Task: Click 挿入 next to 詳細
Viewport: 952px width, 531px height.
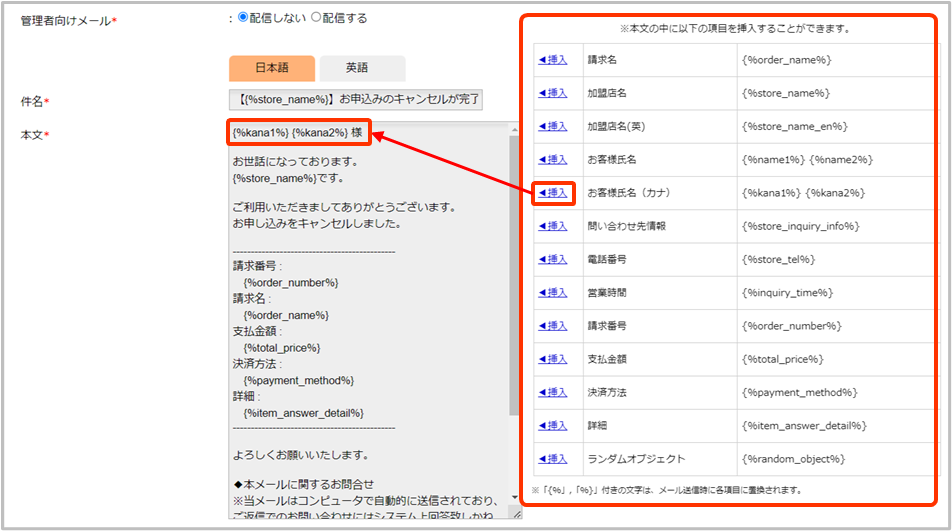Action: click(x=553, y=425)
